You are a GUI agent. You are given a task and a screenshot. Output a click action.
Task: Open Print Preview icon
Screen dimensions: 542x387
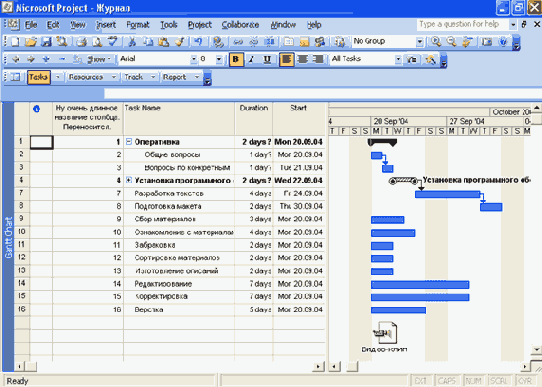tap(97, 42)
